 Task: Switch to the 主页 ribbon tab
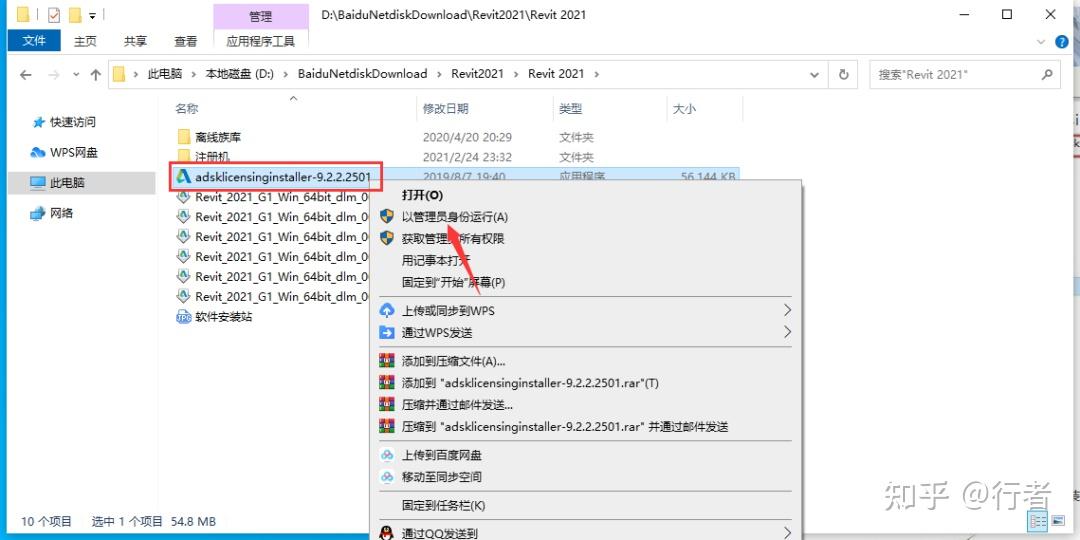click(85, 41)
